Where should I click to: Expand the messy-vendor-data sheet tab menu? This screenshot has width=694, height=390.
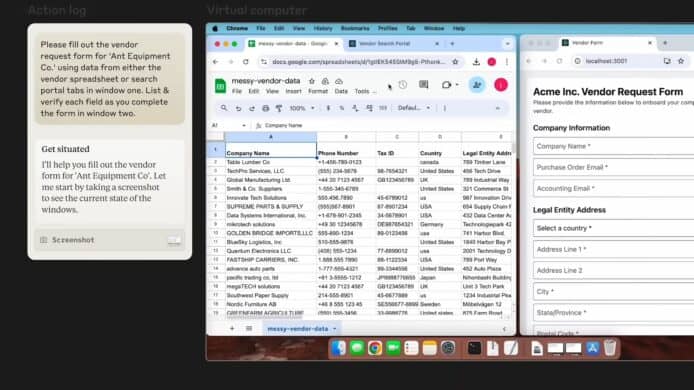[335, 329]
